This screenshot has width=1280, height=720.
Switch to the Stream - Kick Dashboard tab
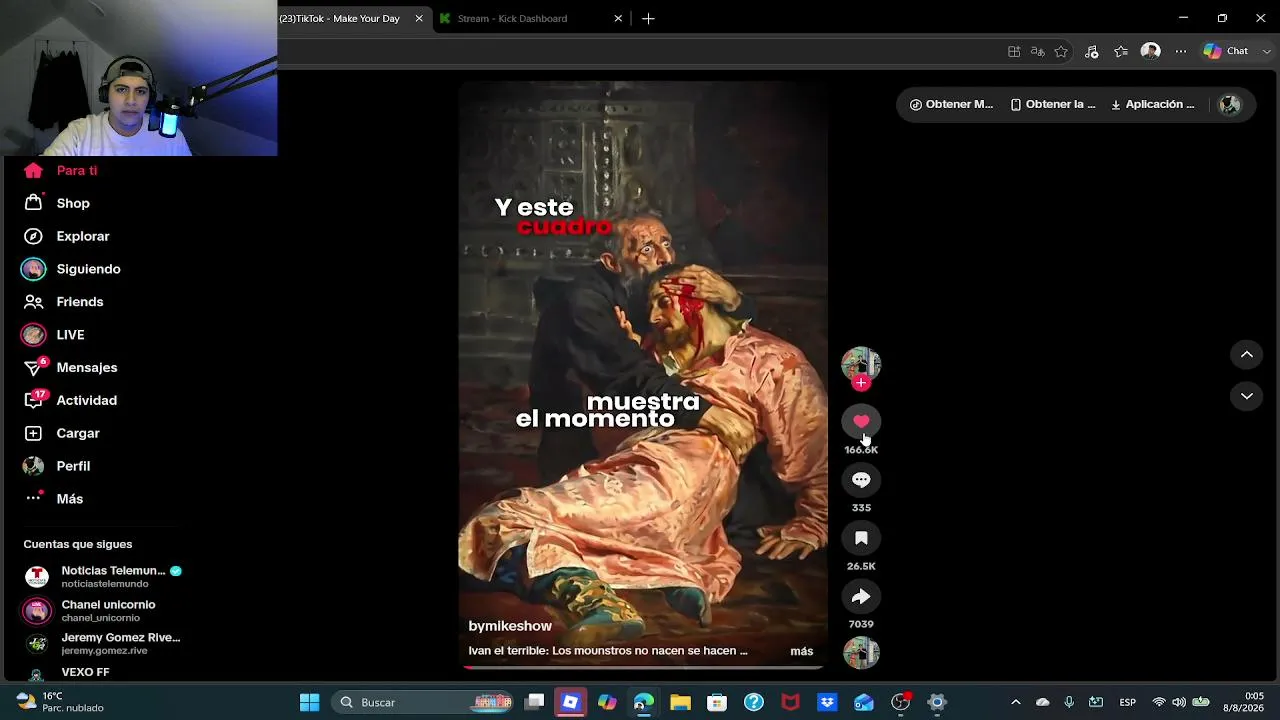pos(512,18)
